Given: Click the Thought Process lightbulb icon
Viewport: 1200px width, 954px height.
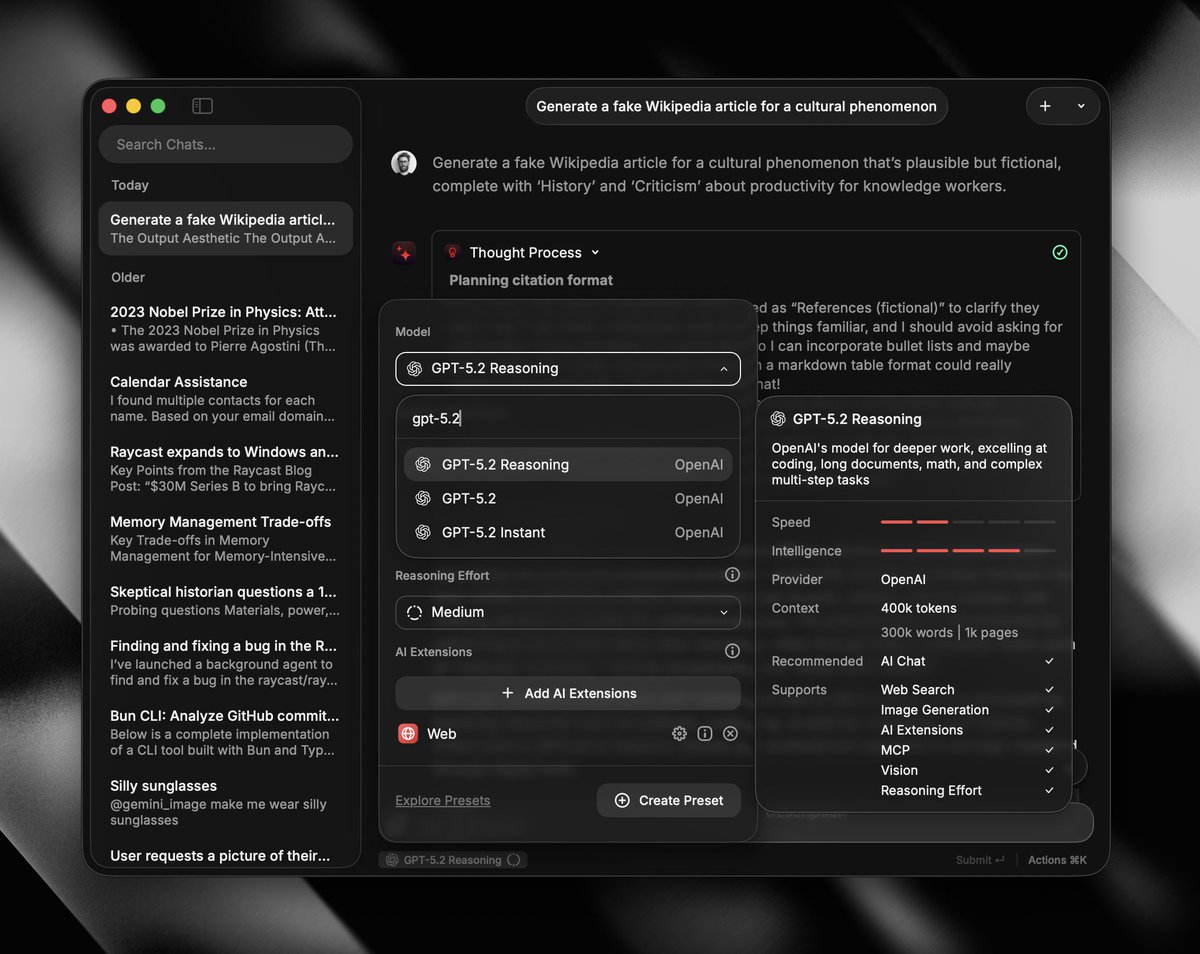Looking at the screenshot, I should tap(452, 253).
